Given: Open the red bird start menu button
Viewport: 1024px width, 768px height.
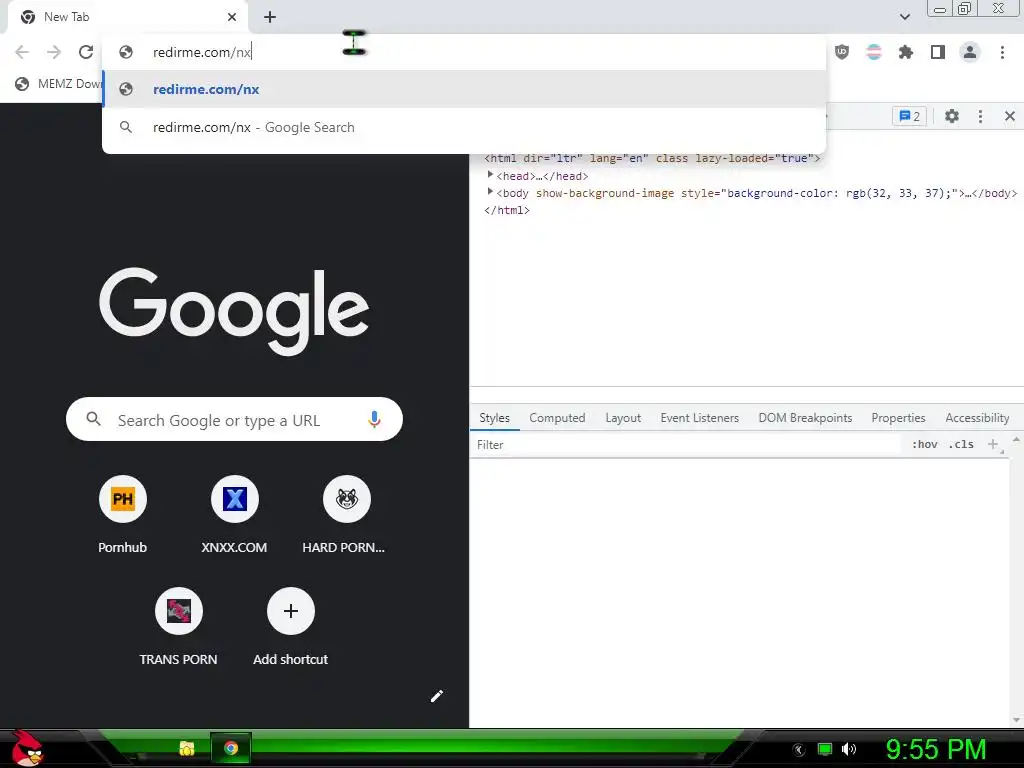Looking at the screenshot, I should click(27, 748).
